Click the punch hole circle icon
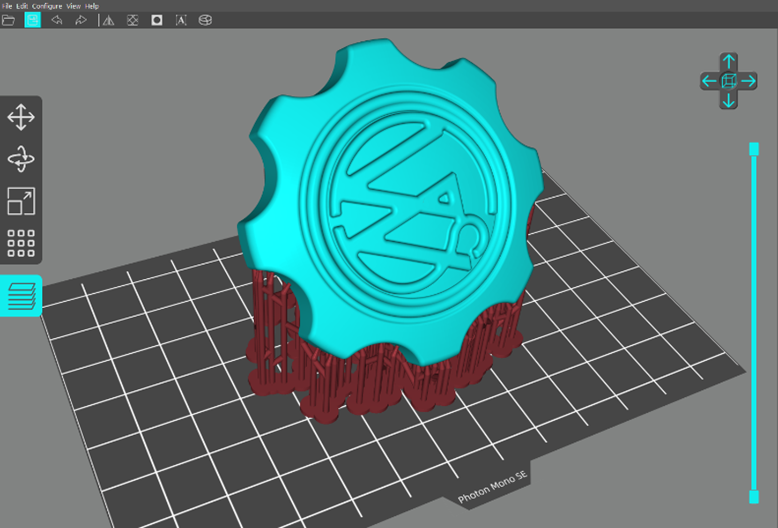 157,20
